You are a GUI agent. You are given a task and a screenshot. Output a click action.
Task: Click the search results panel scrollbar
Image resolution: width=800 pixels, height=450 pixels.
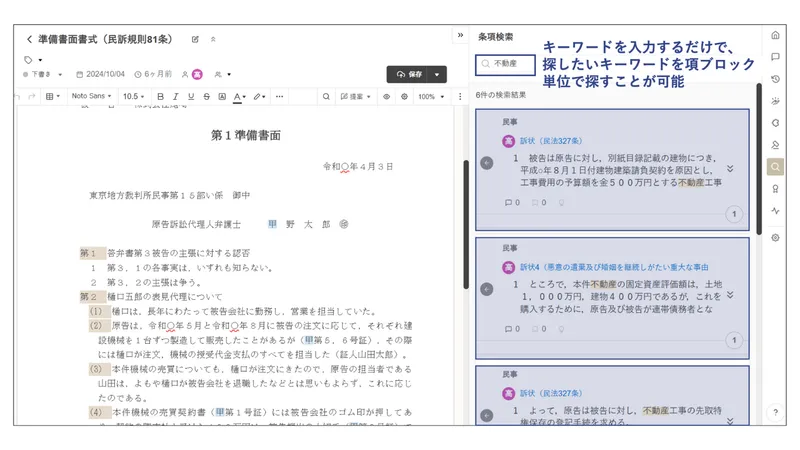click(759, 159)
